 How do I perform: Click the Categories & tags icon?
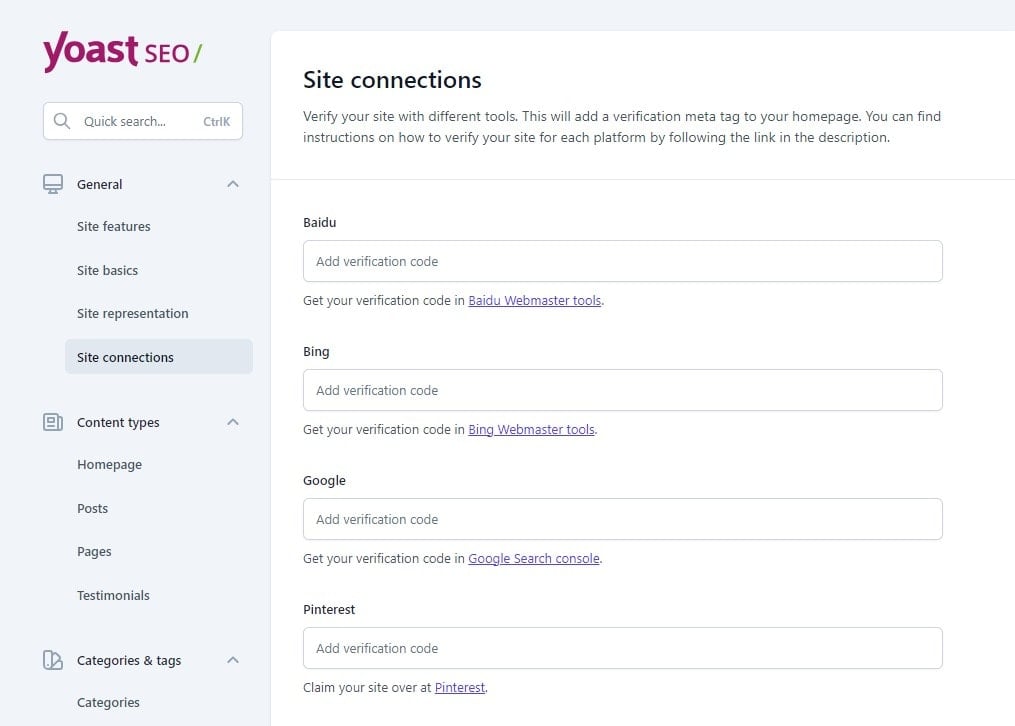[53, 660]
